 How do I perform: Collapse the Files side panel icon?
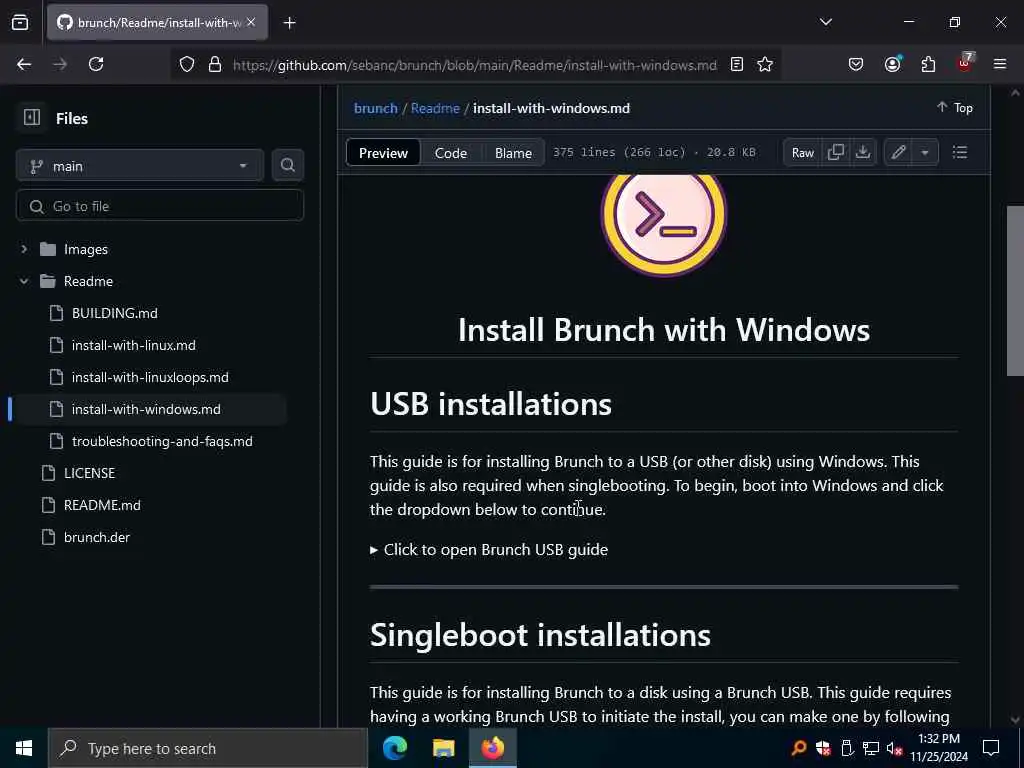[31, 118]
